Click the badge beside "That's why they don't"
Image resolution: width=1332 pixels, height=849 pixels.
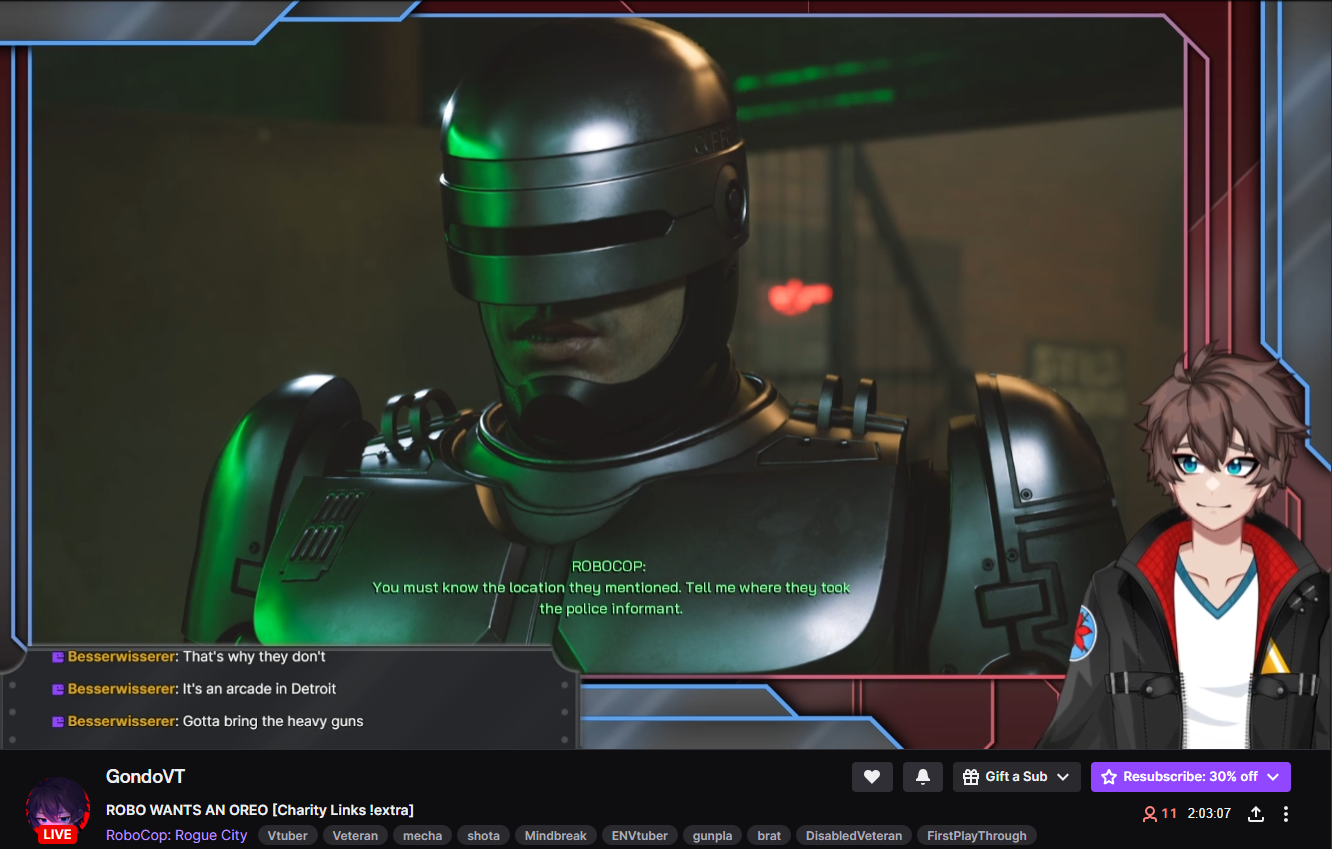(58, 657)
